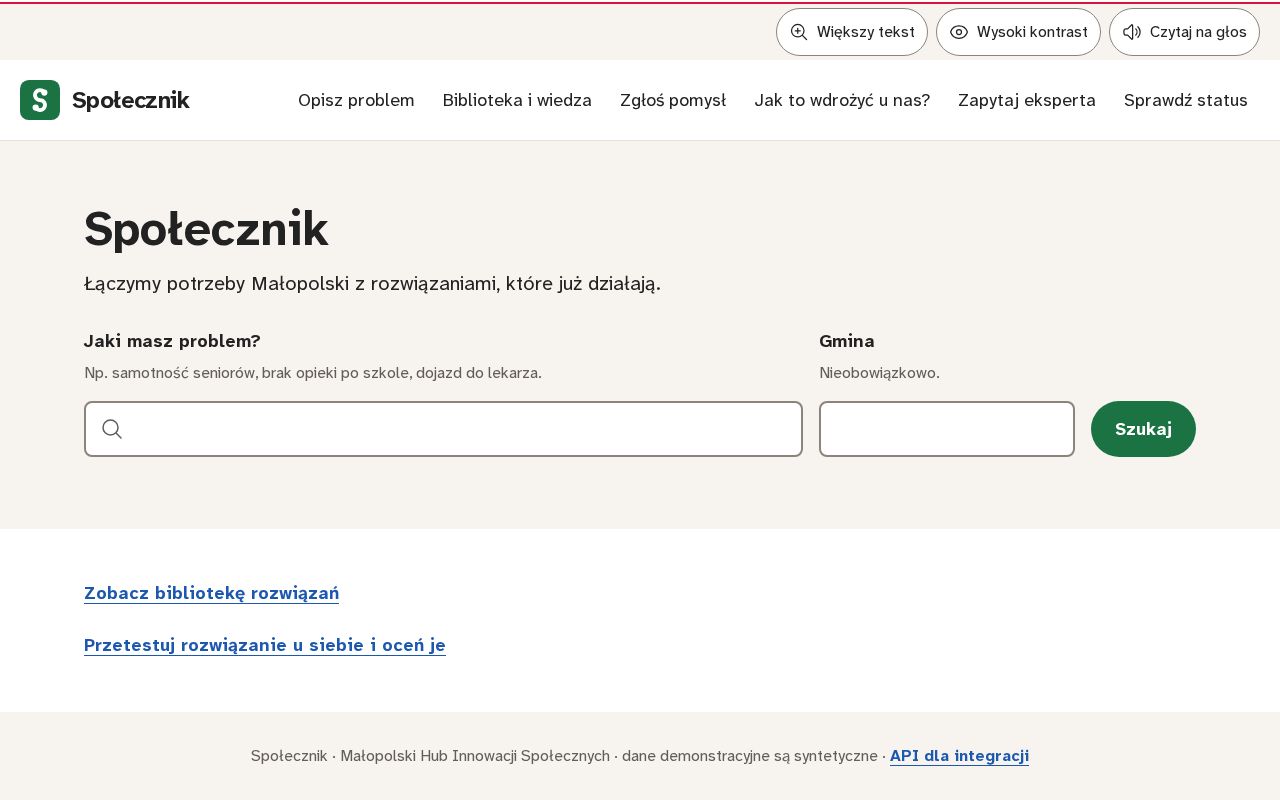Click the Gmina field label

pyautogui.click(x=847, y=341)
